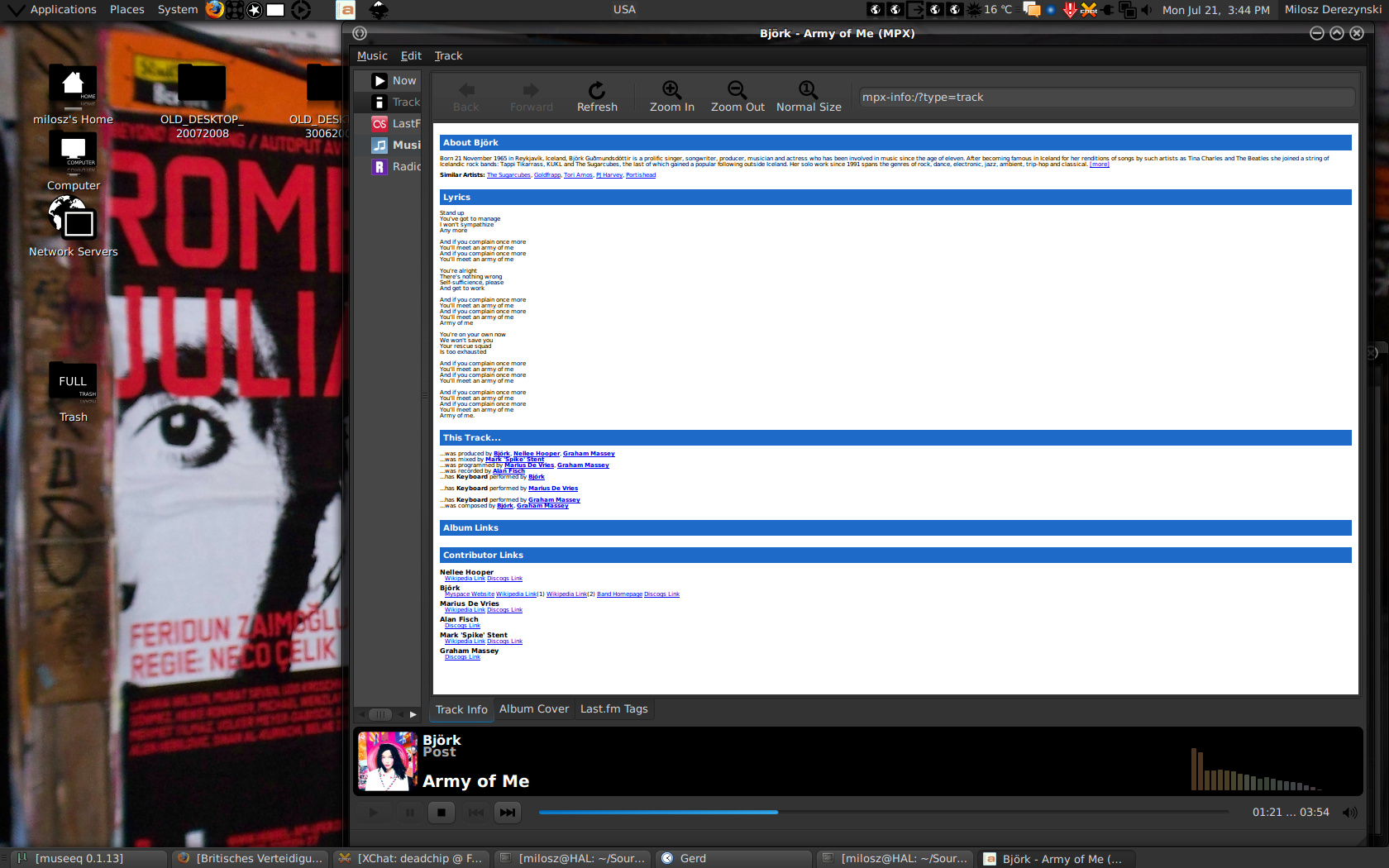The image size is (1389, 868).
Task: Skip to the next track
Action: coord(508,813)
